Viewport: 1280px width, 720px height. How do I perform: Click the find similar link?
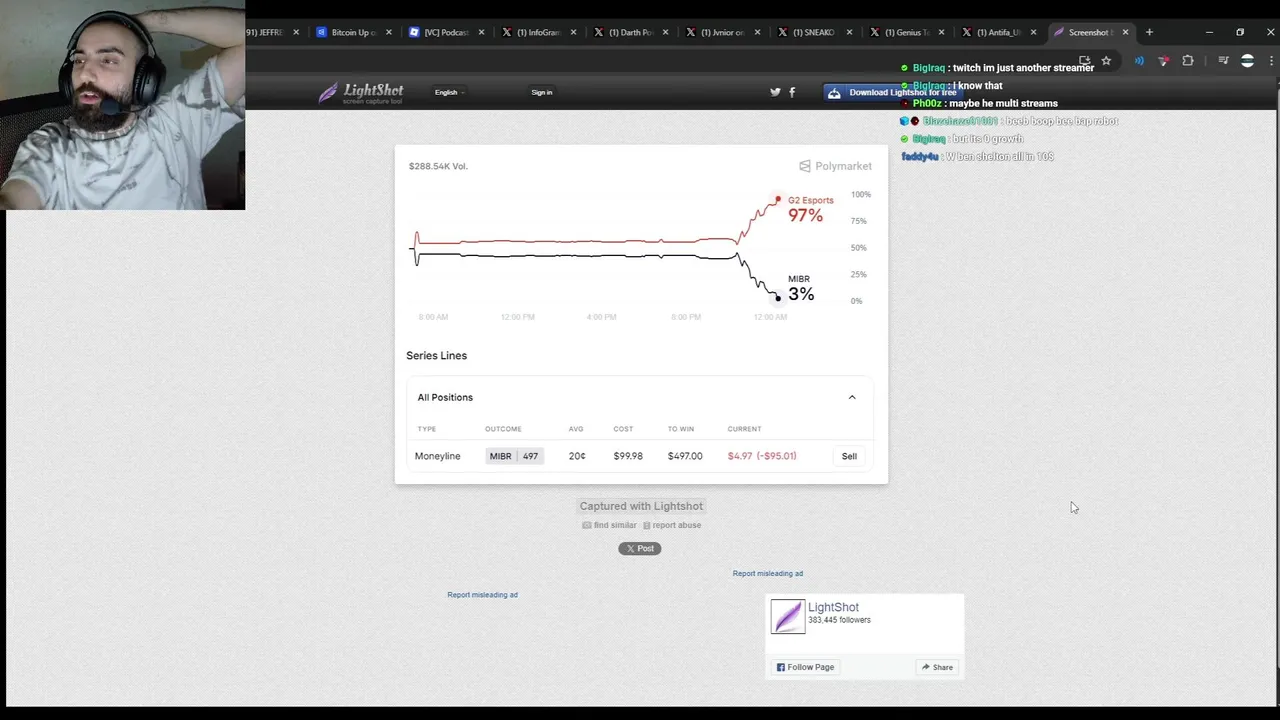coord(610,525)
